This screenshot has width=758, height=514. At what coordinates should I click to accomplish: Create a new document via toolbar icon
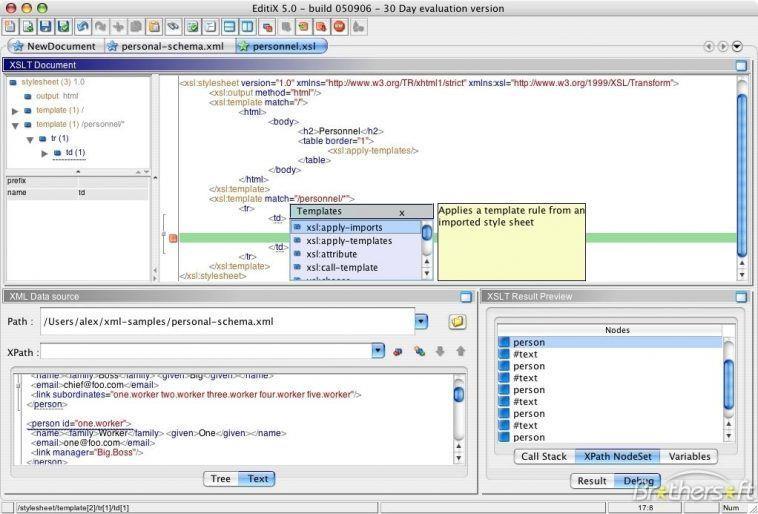tap(10, 26)
